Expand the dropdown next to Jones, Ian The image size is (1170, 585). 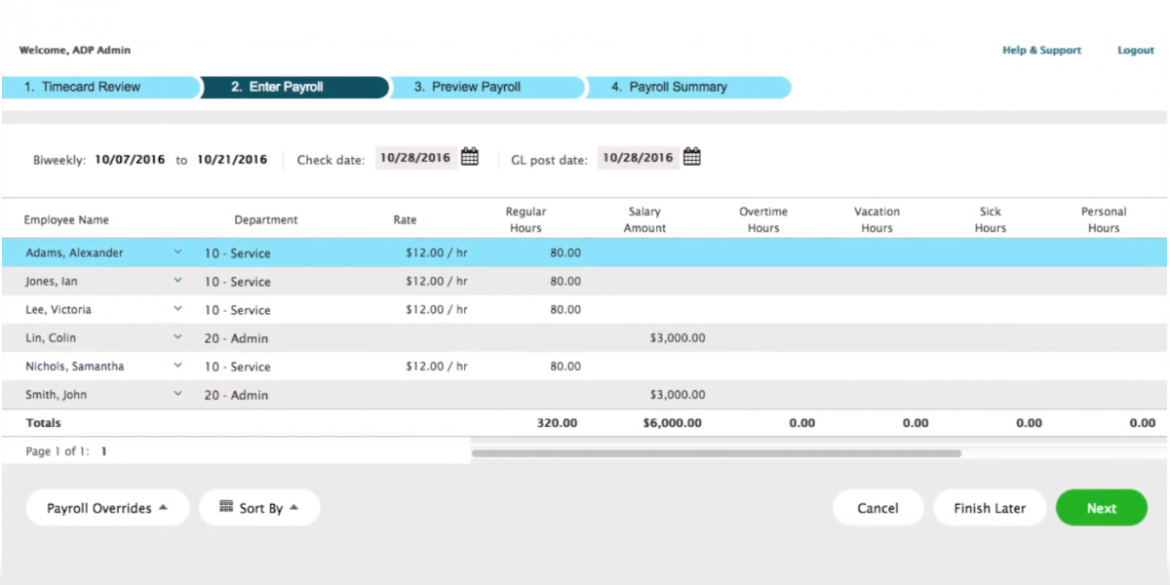tap(177, 281)
